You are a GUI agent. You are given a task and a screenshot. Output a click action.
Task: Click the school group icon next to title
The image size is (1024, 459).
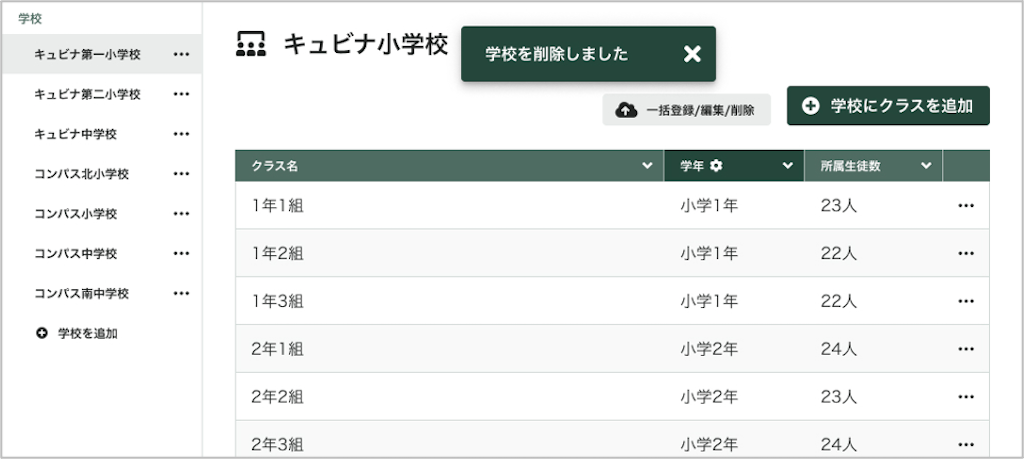(x=251, y=44)
